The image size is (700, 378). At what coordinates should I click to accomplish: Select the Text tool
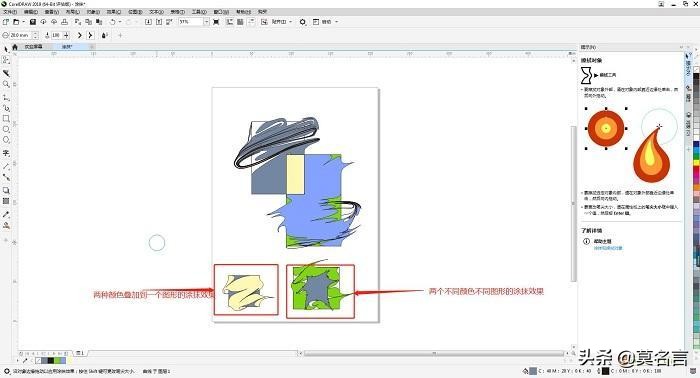click(6, 153)
